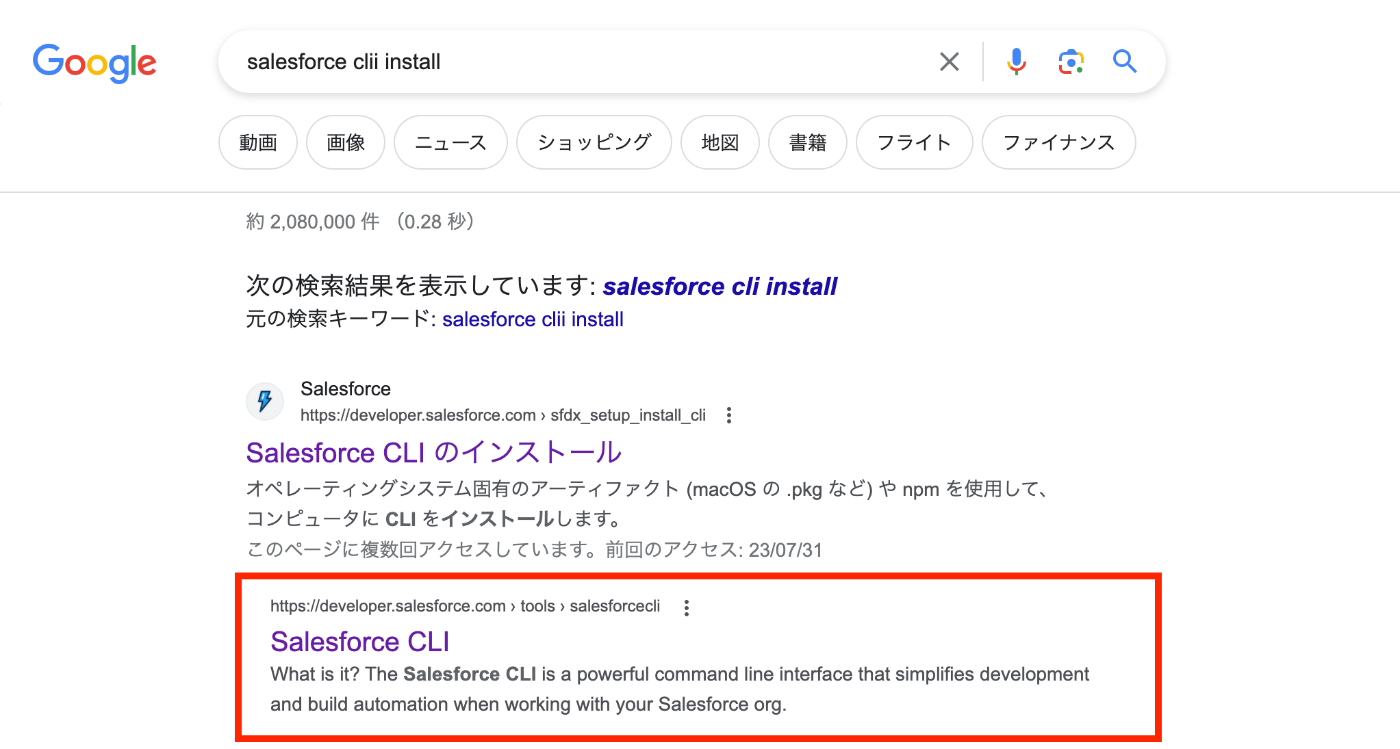The image size is (1400, 749).
Task: Select the フライト filter chip
Action: 914,143
